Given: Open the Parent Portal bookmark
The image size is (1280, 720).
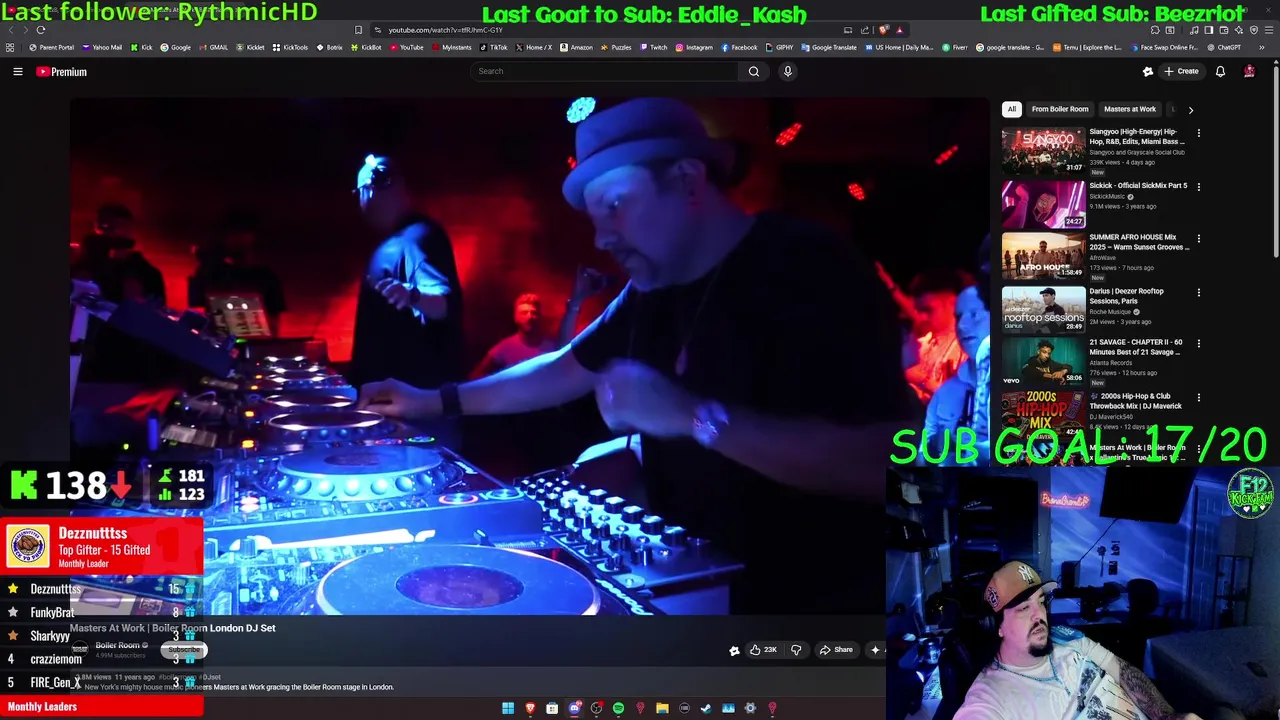Looking at the screenshot, I should click(52, 47).
